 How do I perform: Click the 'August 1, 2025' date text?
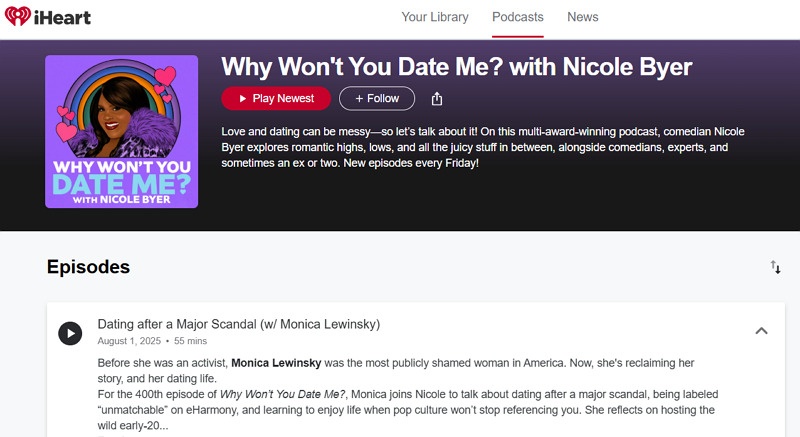129,341
